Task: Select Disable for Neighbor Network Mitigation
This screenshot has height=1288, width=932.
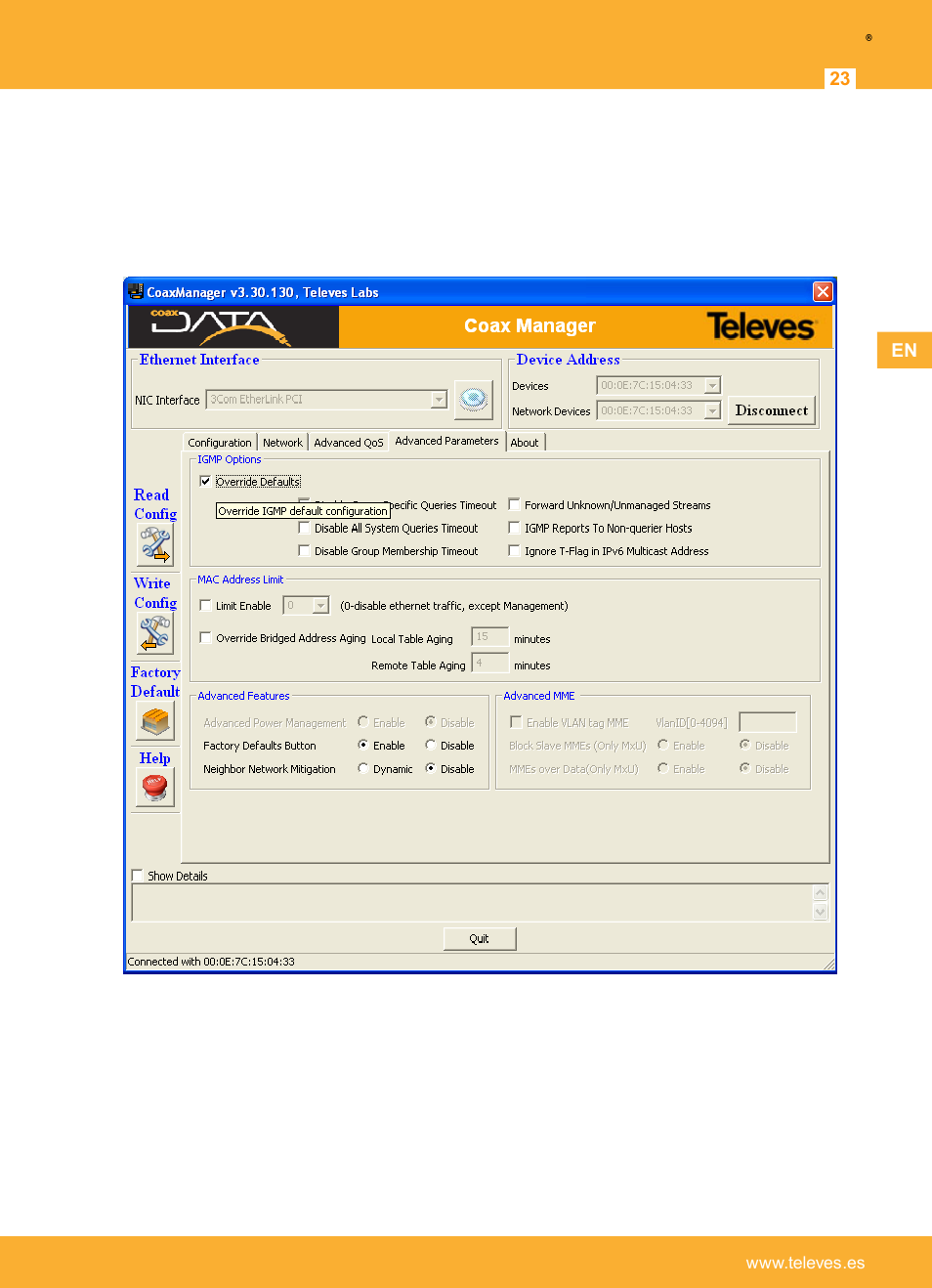Action: click(430, 768)
